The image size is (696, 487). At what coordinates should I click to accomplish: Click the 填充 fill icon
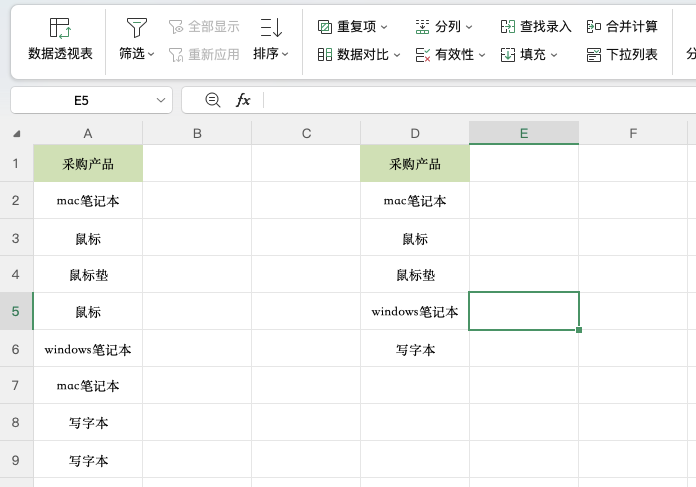point(507,55)
